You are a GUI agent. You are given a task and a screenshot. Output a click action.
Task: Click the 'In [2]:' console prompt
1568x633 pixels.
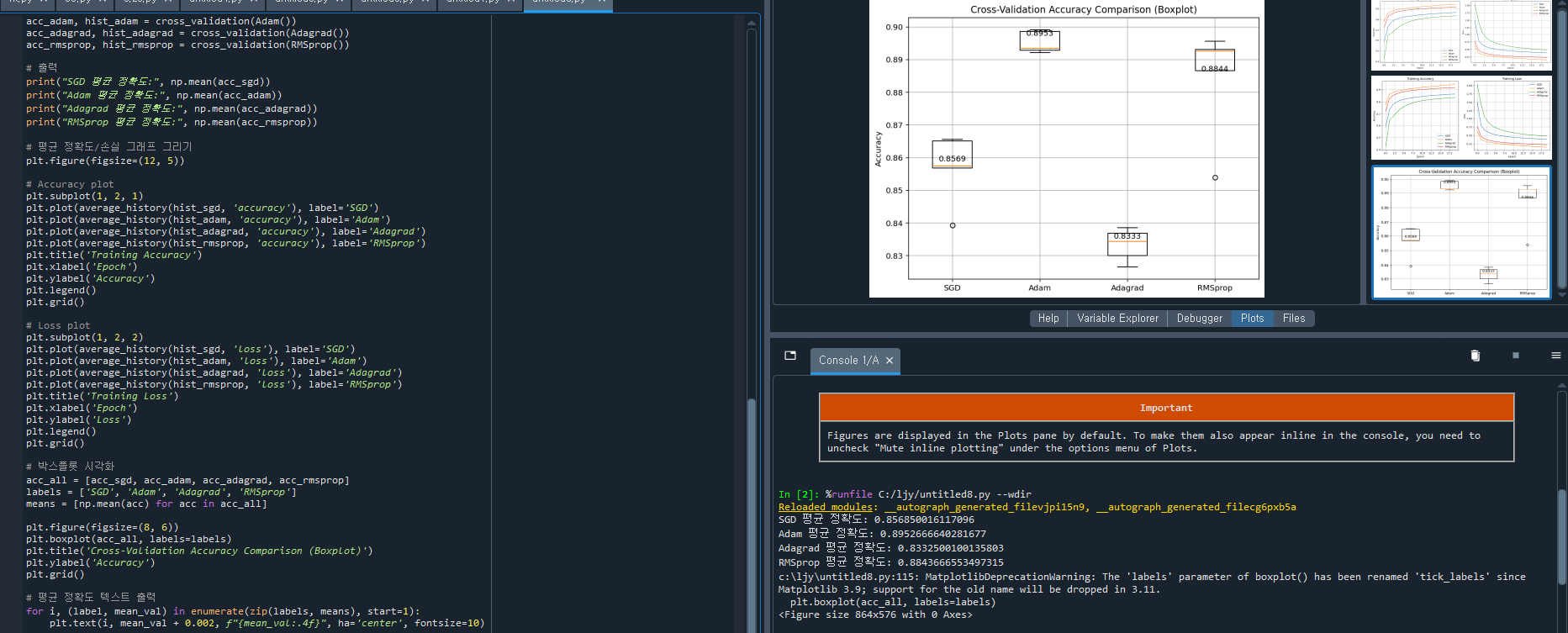click(x=797, y=494)
